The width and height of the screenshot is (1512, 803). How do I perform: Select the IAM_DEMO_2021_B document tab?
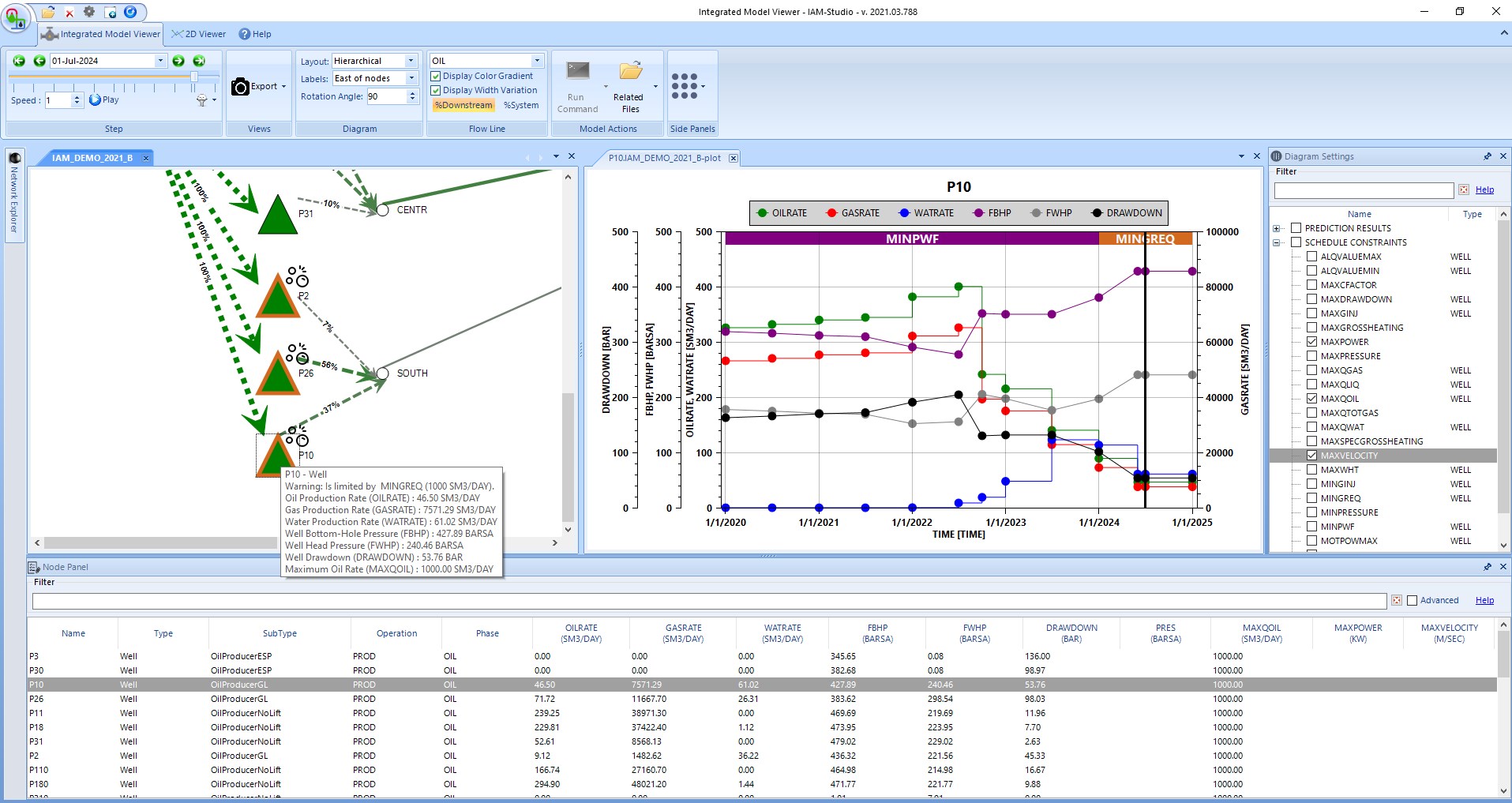(x=92, y=158)
